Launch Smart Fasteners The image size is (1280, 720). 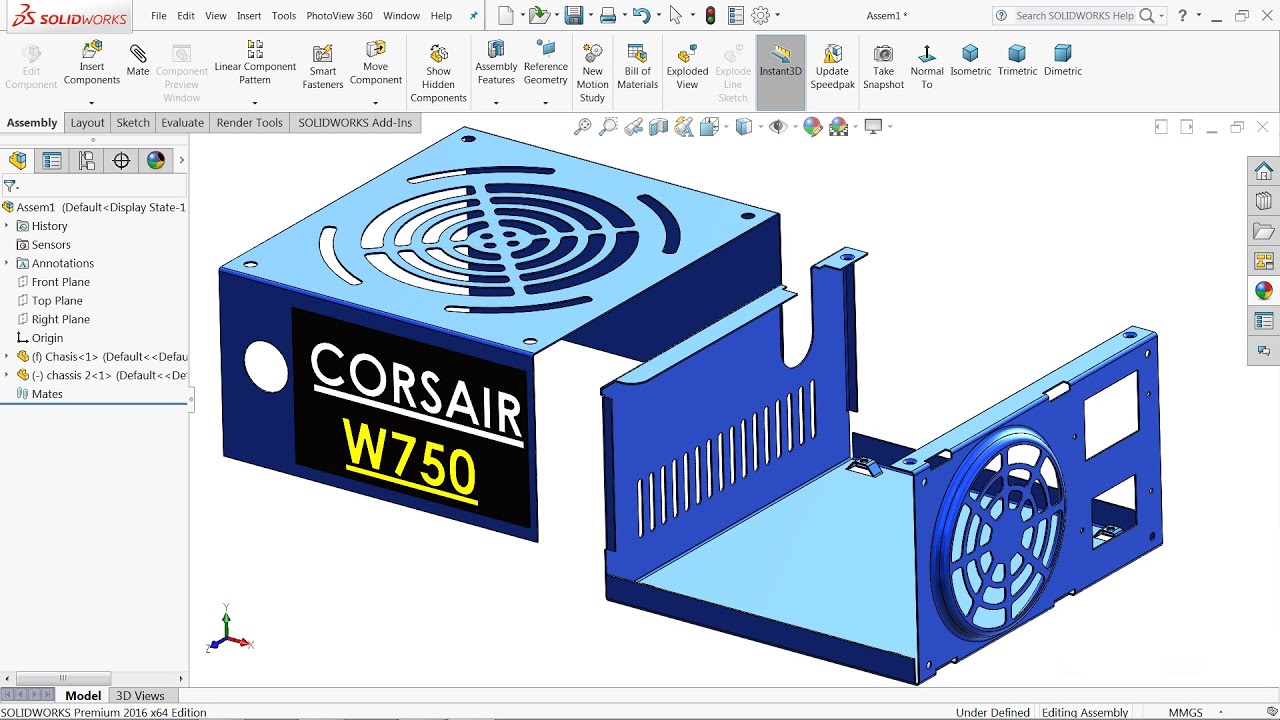click(x=323, y=67)
